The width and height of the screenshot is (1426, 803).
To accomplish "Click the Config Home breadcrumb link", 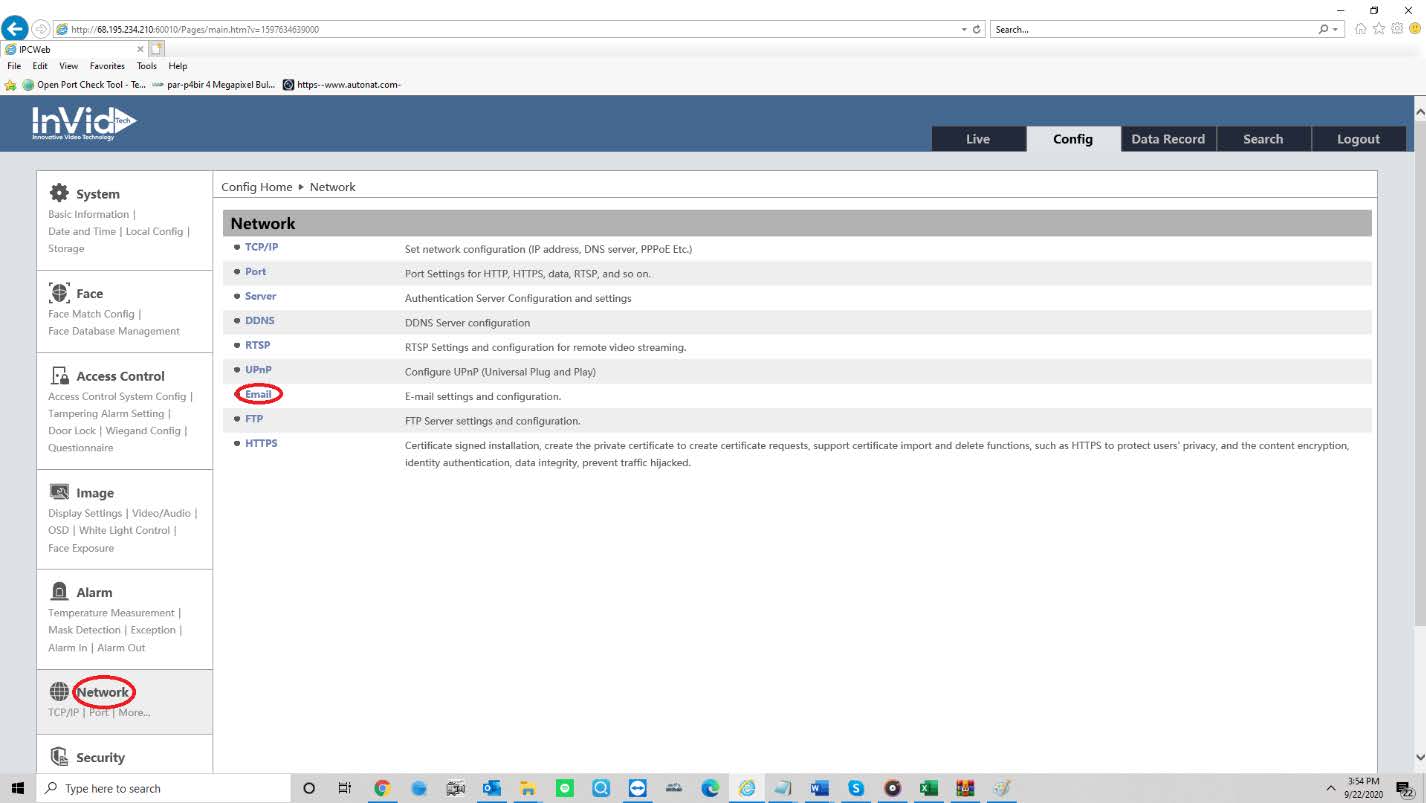I will point(257,187).
